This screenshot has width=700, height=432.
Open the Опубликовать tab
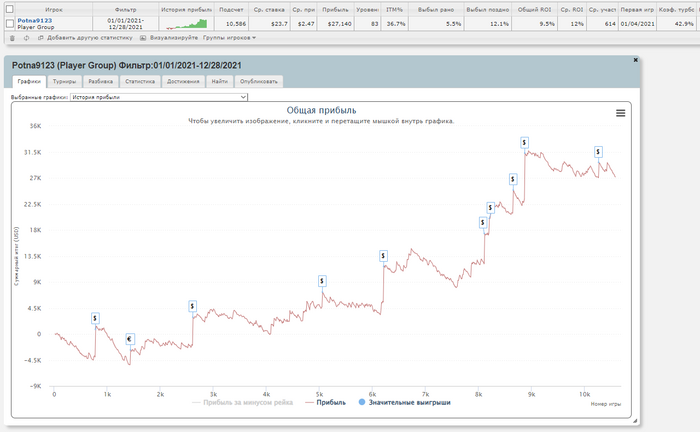click(x=258, y=81)
